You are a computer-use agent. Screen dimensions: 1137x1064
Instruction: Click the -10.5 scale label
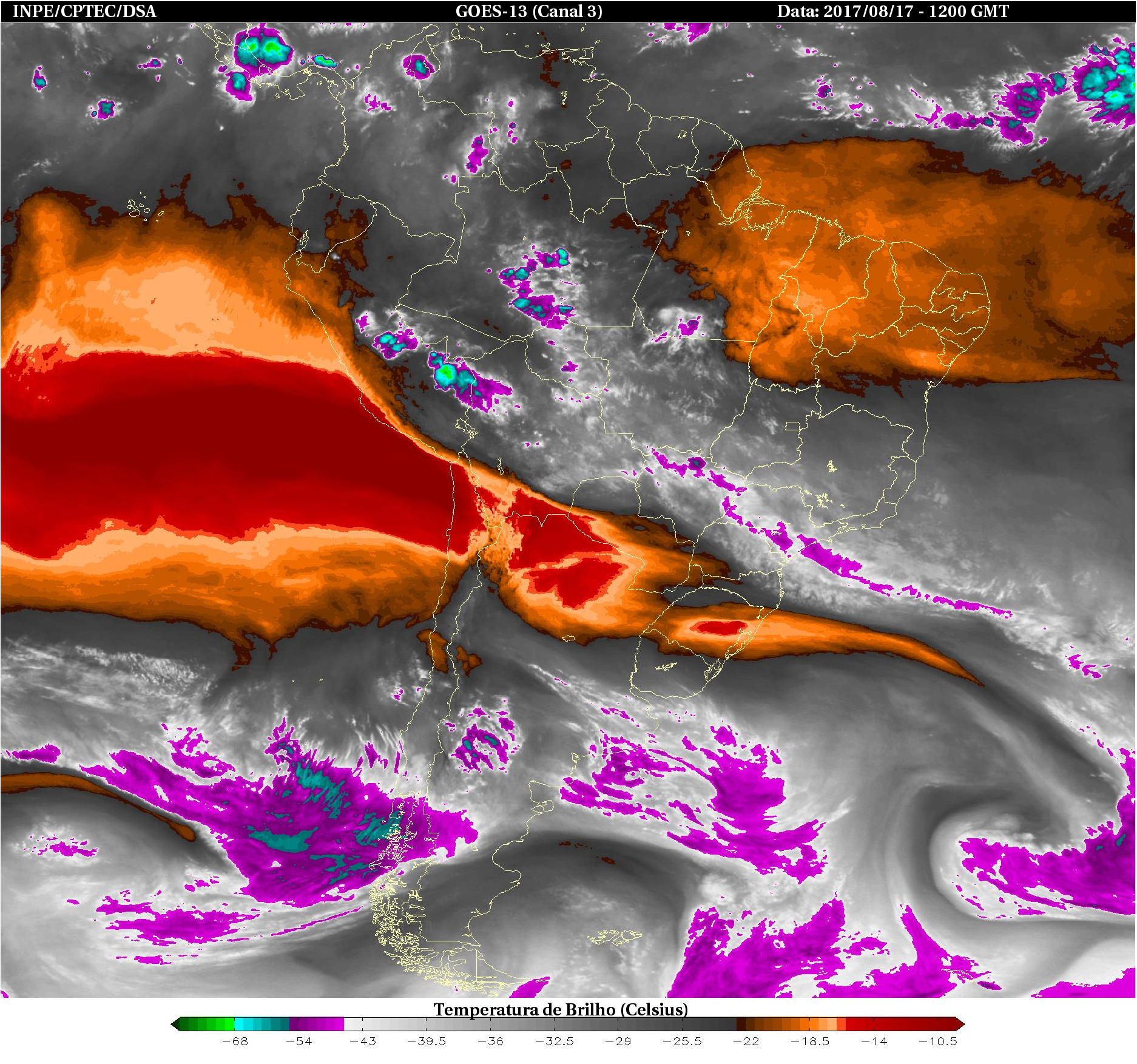point(937,1042)
